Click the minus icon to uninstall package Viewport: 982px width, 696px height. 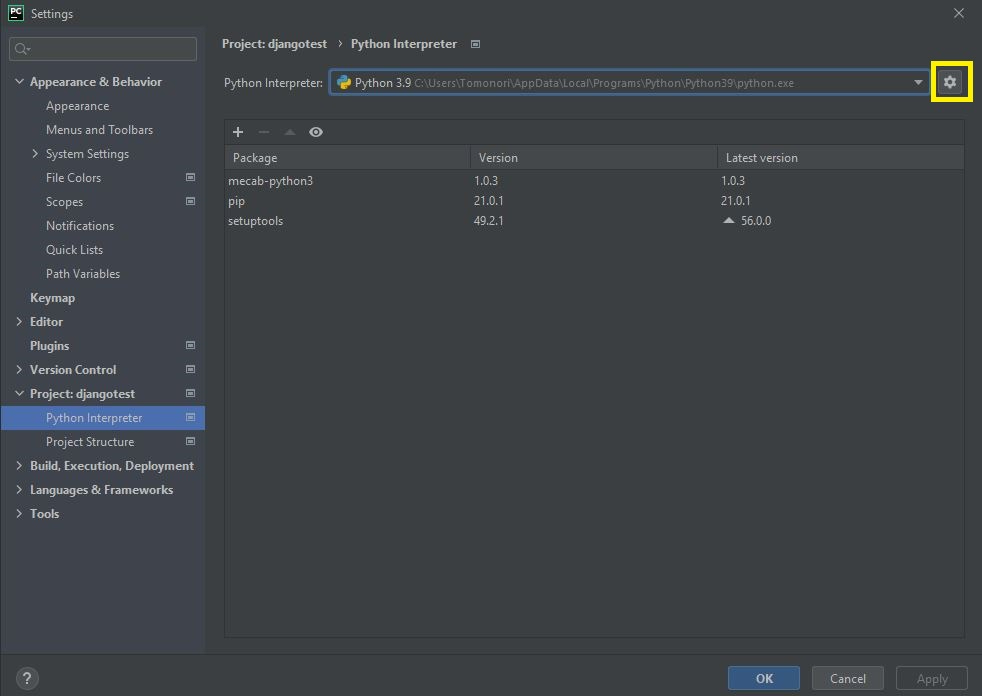[264, 132]
